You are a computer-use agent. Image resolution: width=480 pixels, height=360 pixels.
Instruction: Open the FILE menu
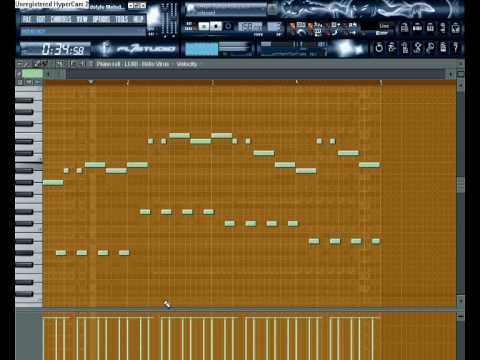point(27,19)
